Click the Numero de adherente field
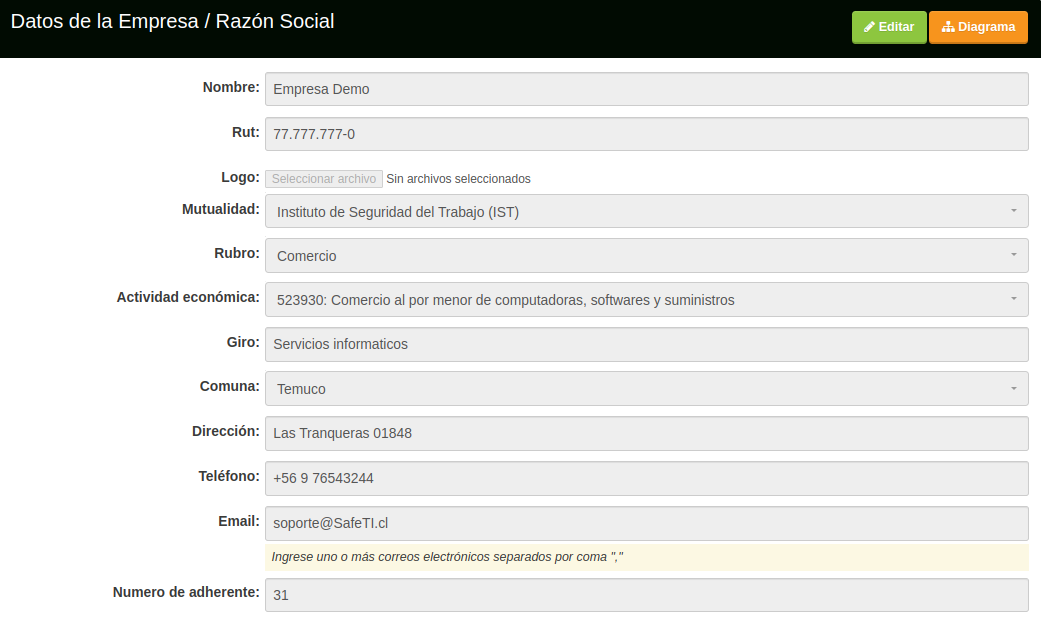Image resolution: width=1041 pixels, height=622 pixels. pos(647,595)
